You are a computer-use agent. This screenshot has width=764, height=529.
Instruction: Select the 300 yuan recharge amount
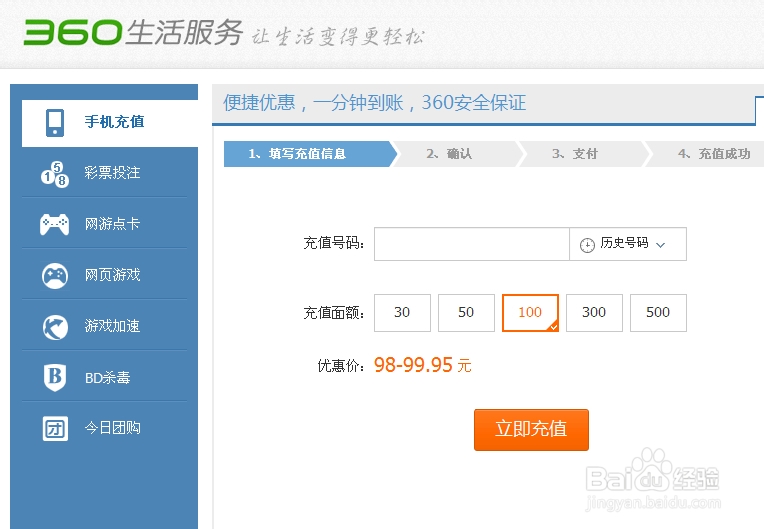tap(594, 313)
